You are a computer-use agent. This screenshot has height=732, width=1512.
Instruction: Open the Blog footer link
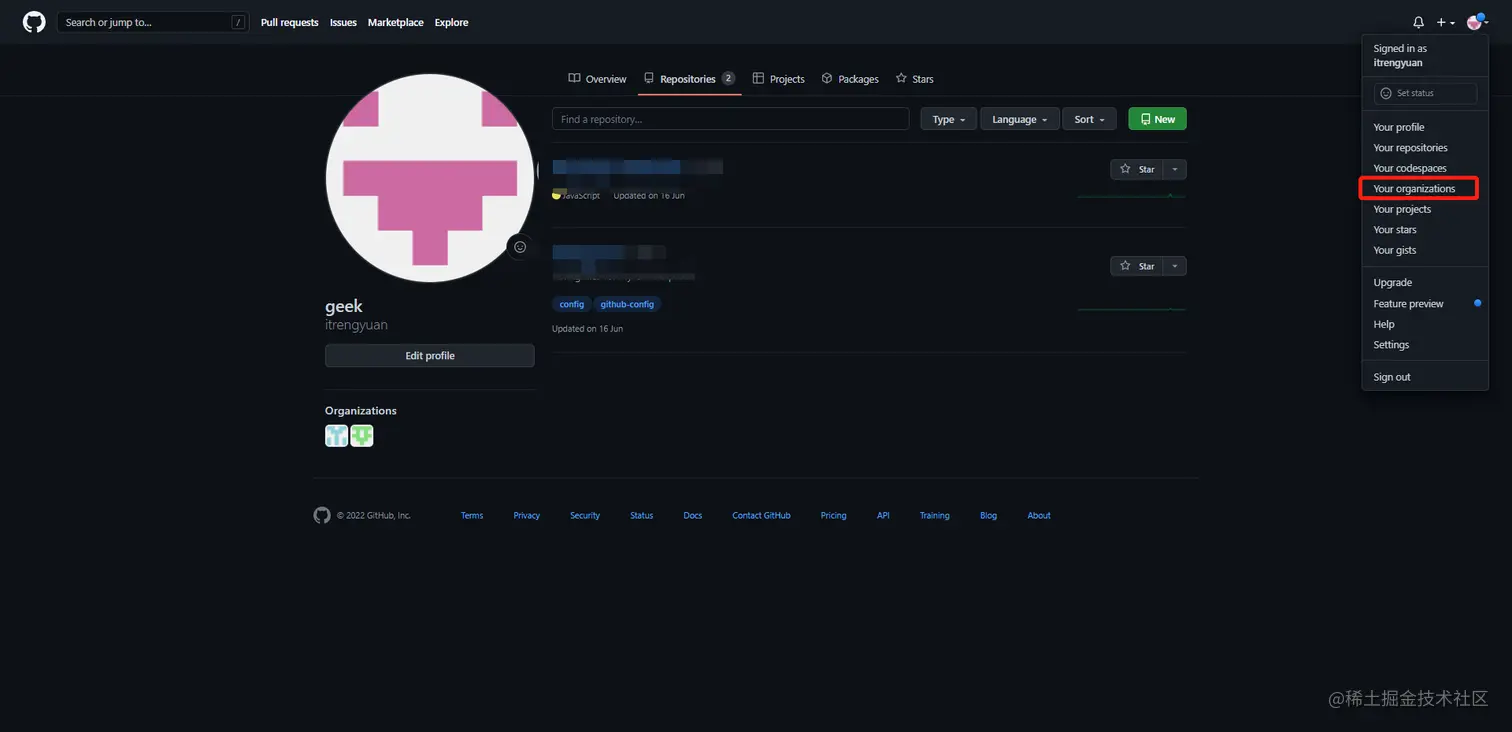pos(988,516)
